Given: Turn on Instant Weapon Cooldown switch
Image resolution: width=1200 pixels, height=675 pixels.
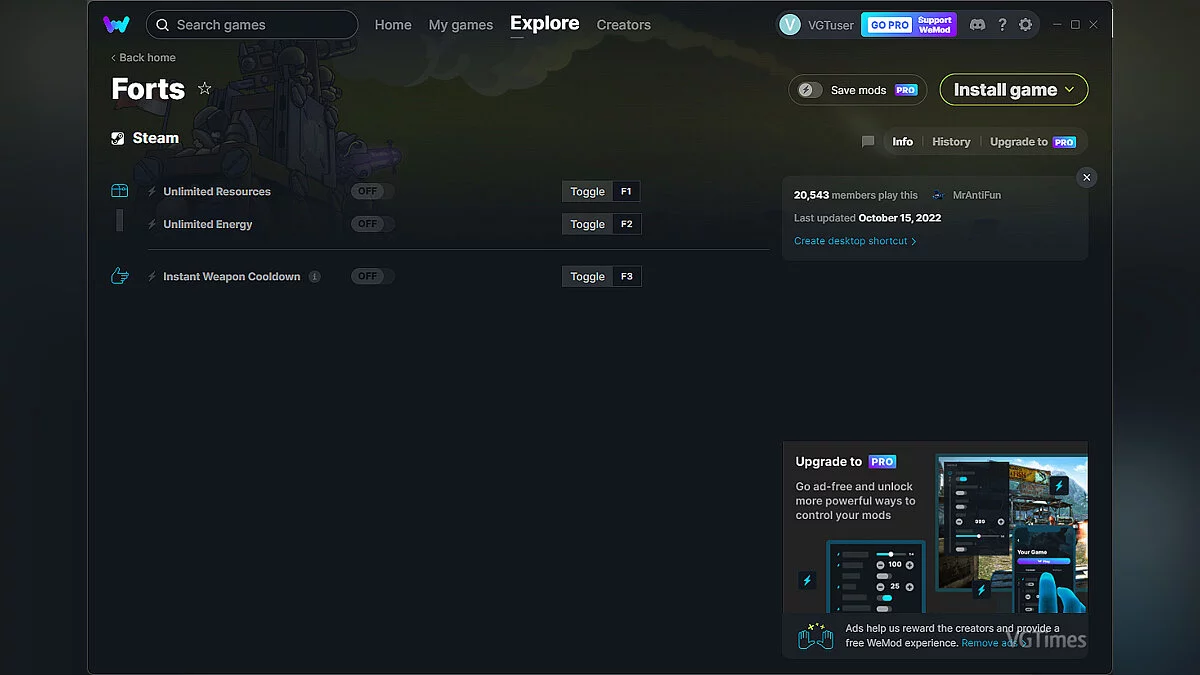Looking at the screenshot, I should [x=372, y=277].
